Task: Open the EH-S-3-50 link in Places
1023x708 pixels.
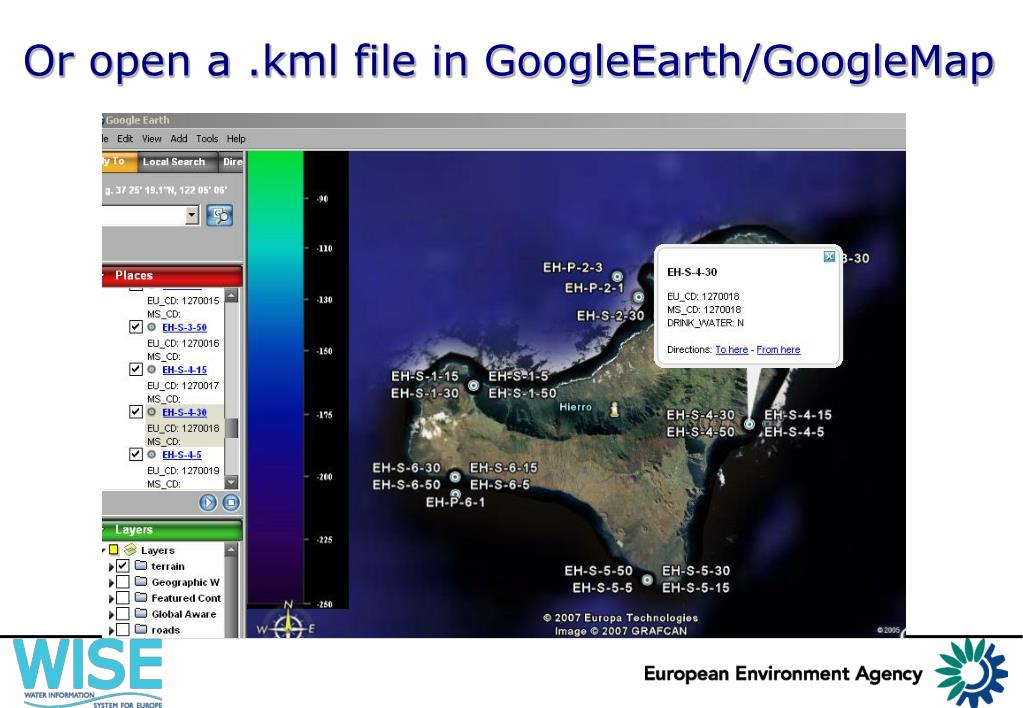Action: pyautogui.click(x=184, y=328)
